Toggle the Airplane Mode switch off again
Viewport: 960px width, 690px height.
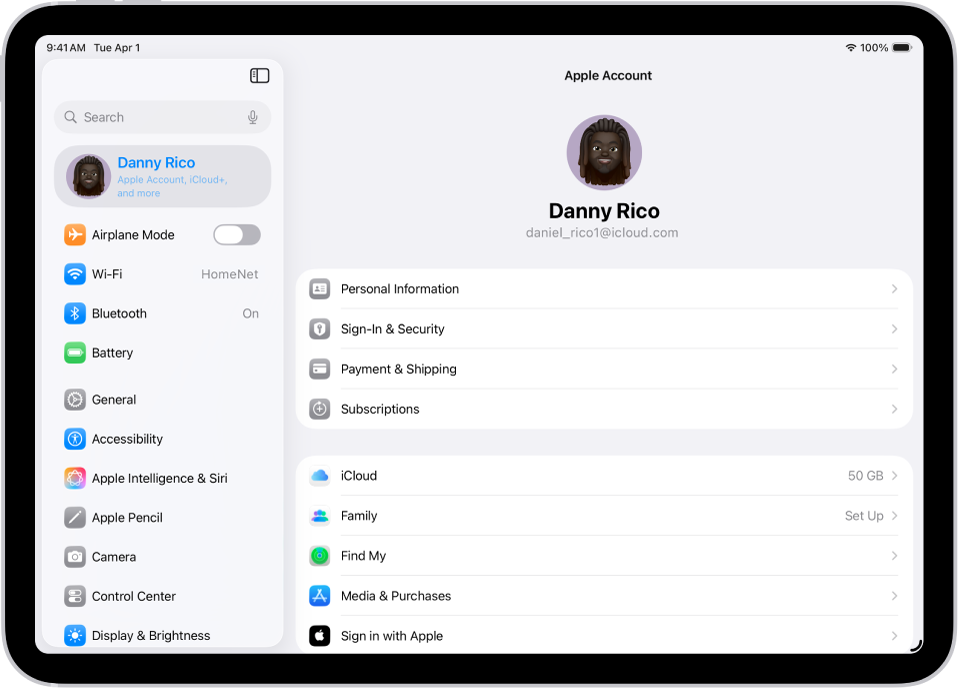click(236, 234)
